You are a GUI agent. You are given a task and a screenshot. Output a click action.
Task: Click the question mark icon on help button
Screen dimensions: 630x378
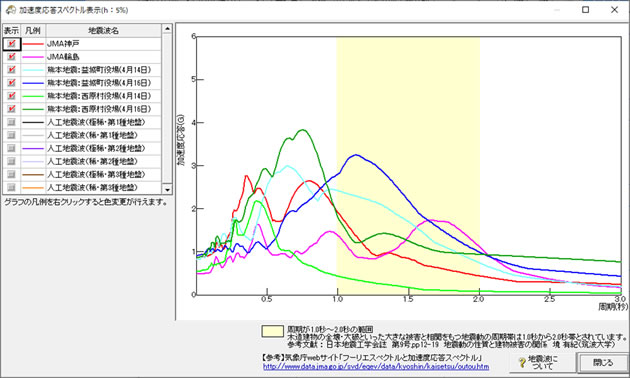pyautogui.click(x=522, y=363)
